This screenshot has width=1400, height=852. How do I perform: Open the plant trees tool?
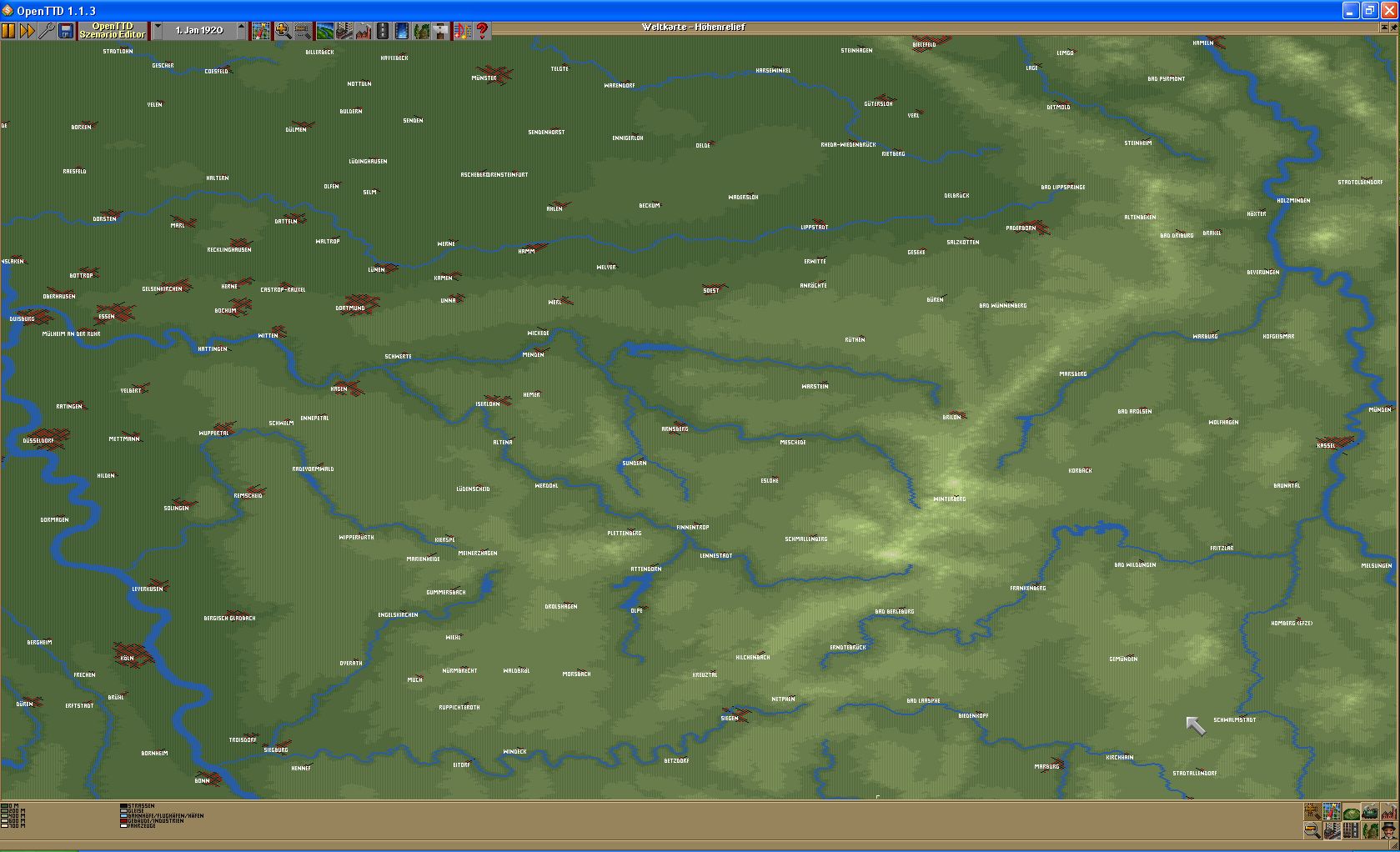point(422,31)
